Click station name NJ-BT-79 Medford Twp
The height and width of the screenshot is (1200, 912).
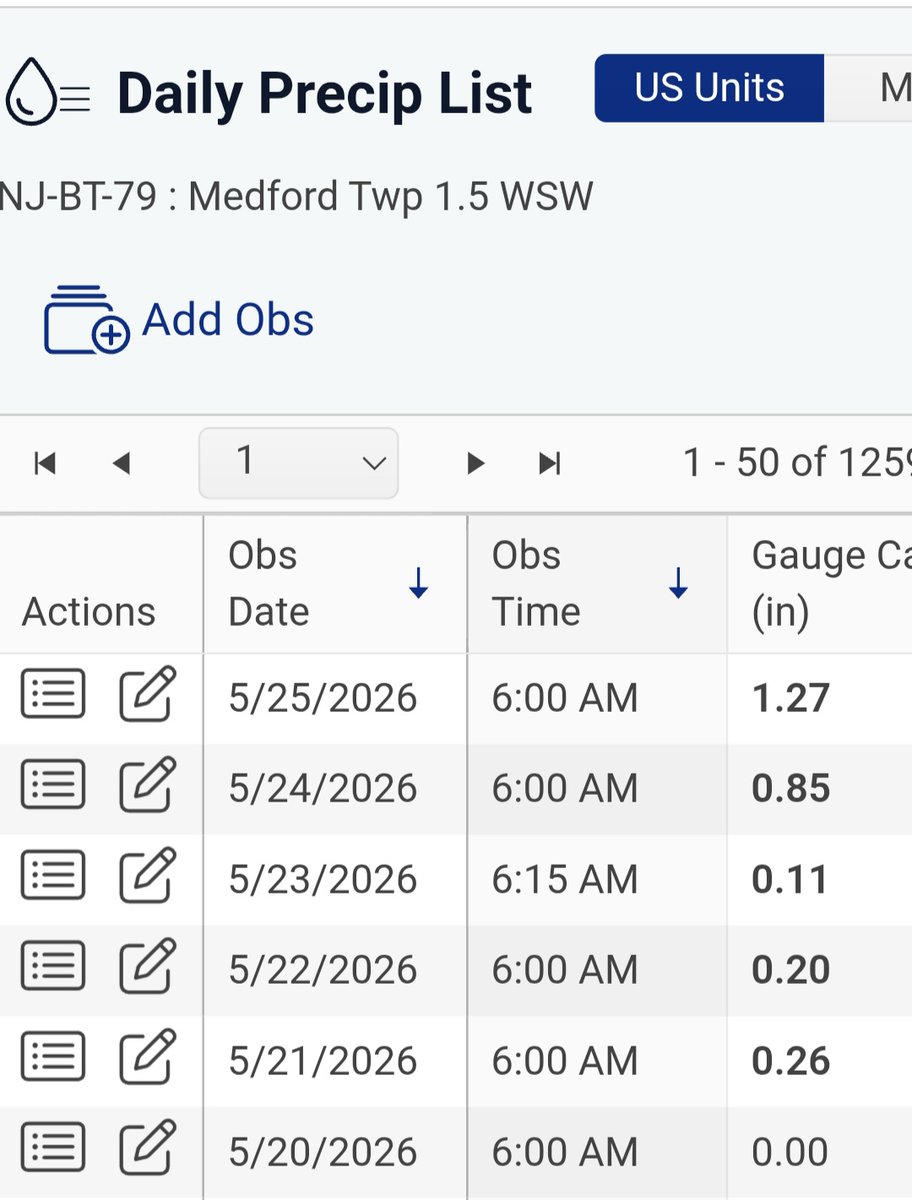click(x=296, y=197)
